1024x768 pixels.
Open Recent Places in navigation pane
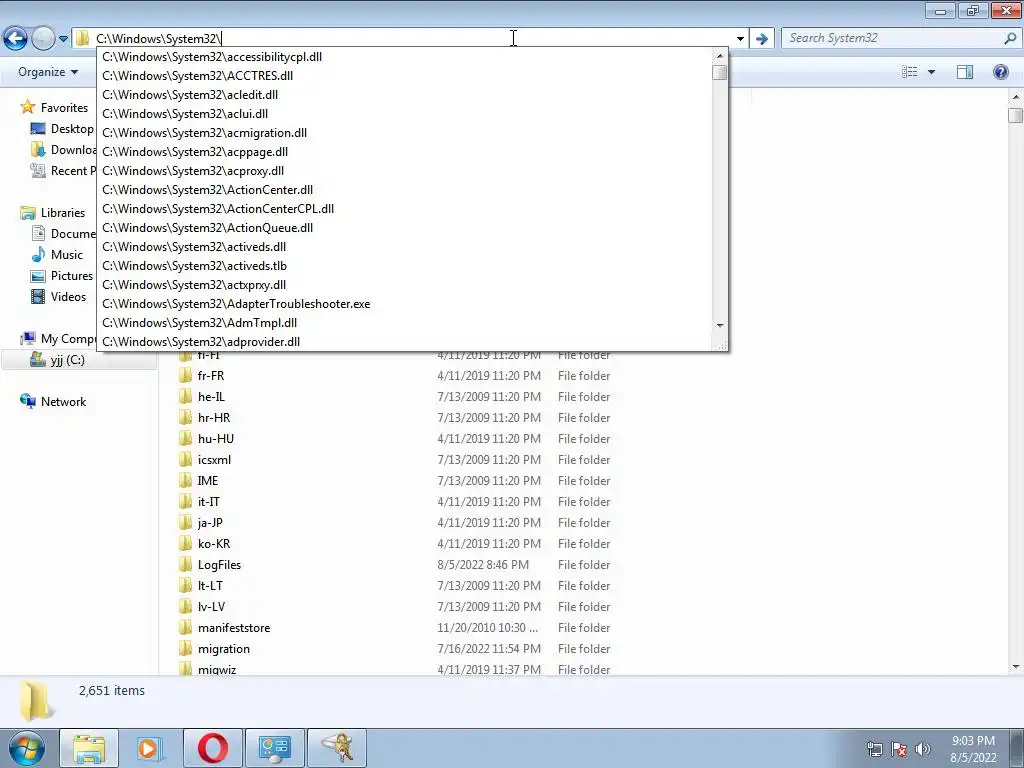pos(62,170)
